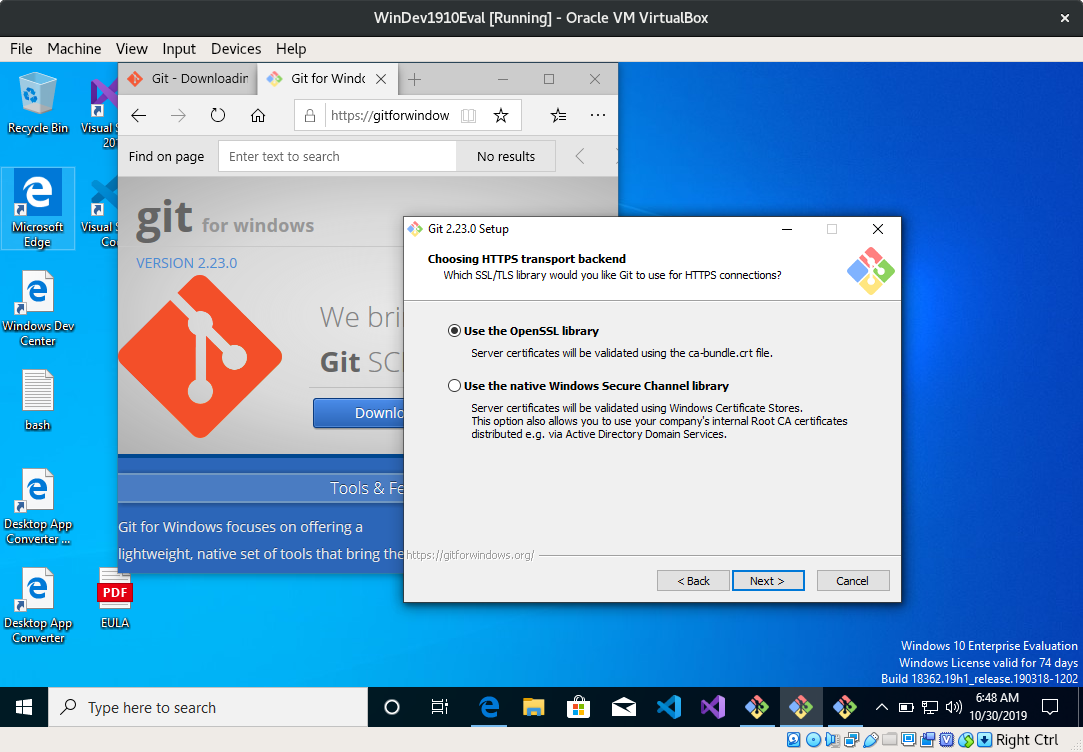Image resolution: width=1083 pixels, height=752 pixels.
Task: Click the Edge back arrow
Action: click(x=139, y=115)
